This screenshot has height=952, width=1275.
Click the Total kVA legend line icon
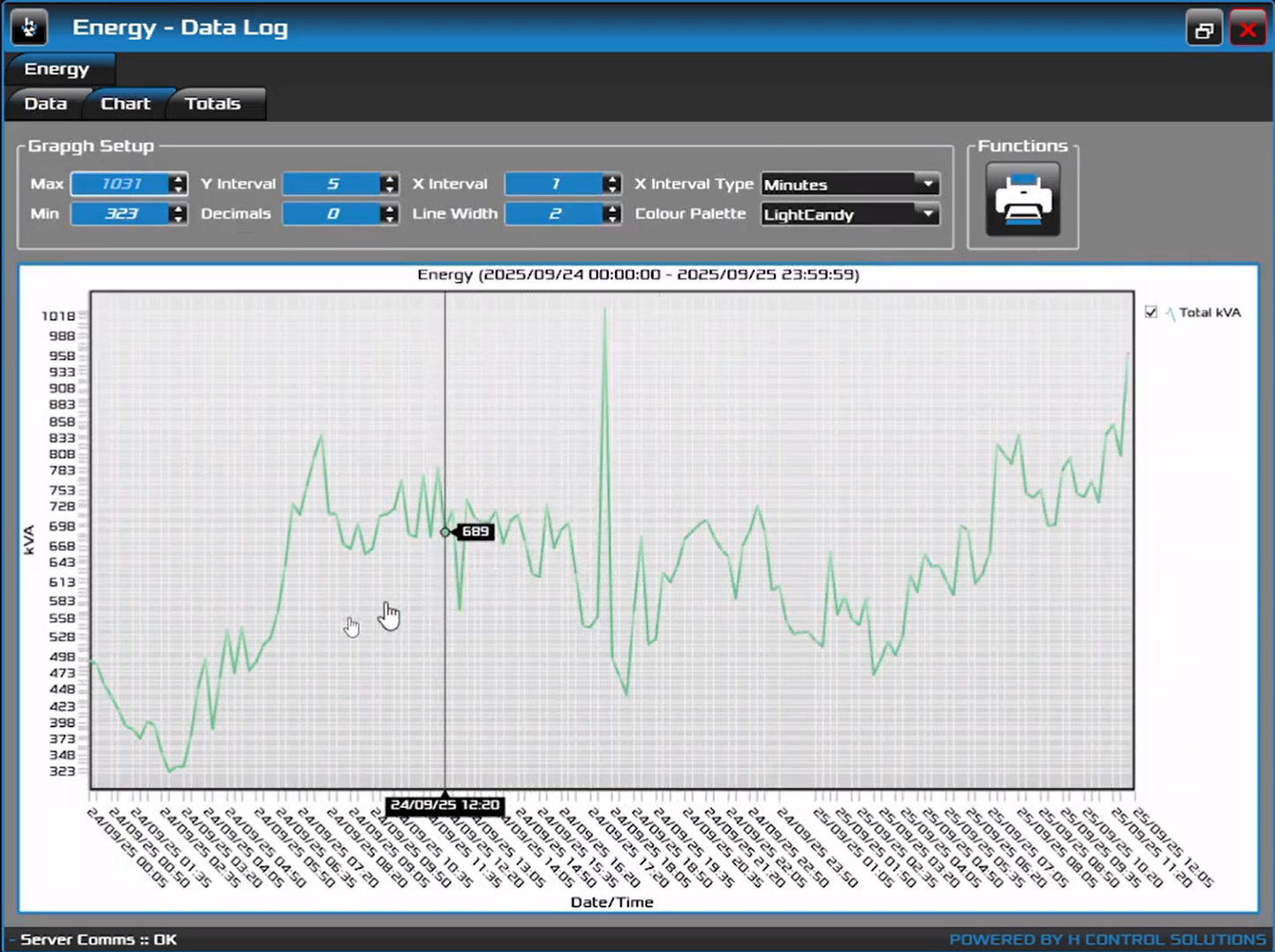click(1170, 313)
